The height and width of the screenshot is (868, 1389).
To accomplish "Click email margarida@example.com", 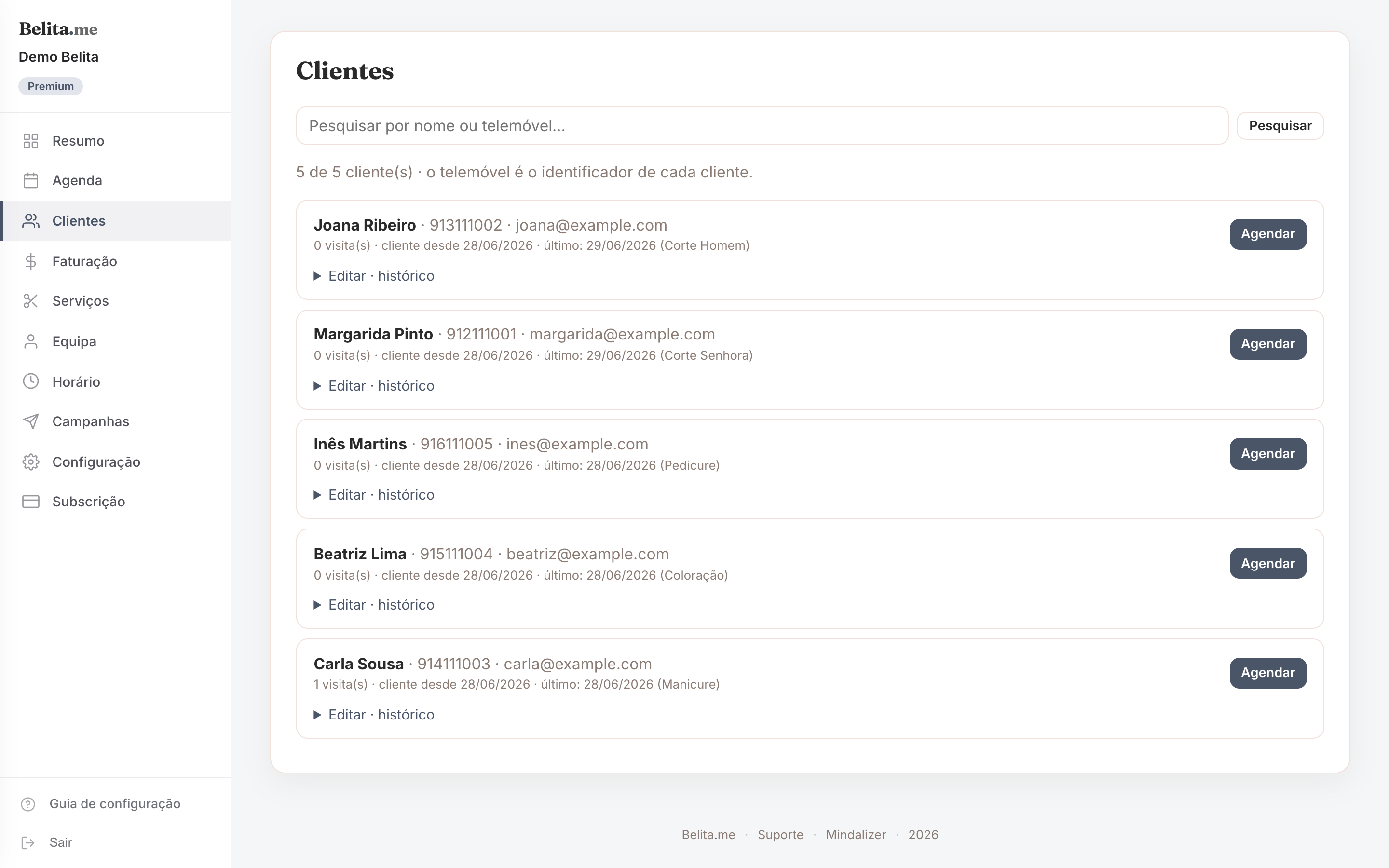I will coord(622,334).
